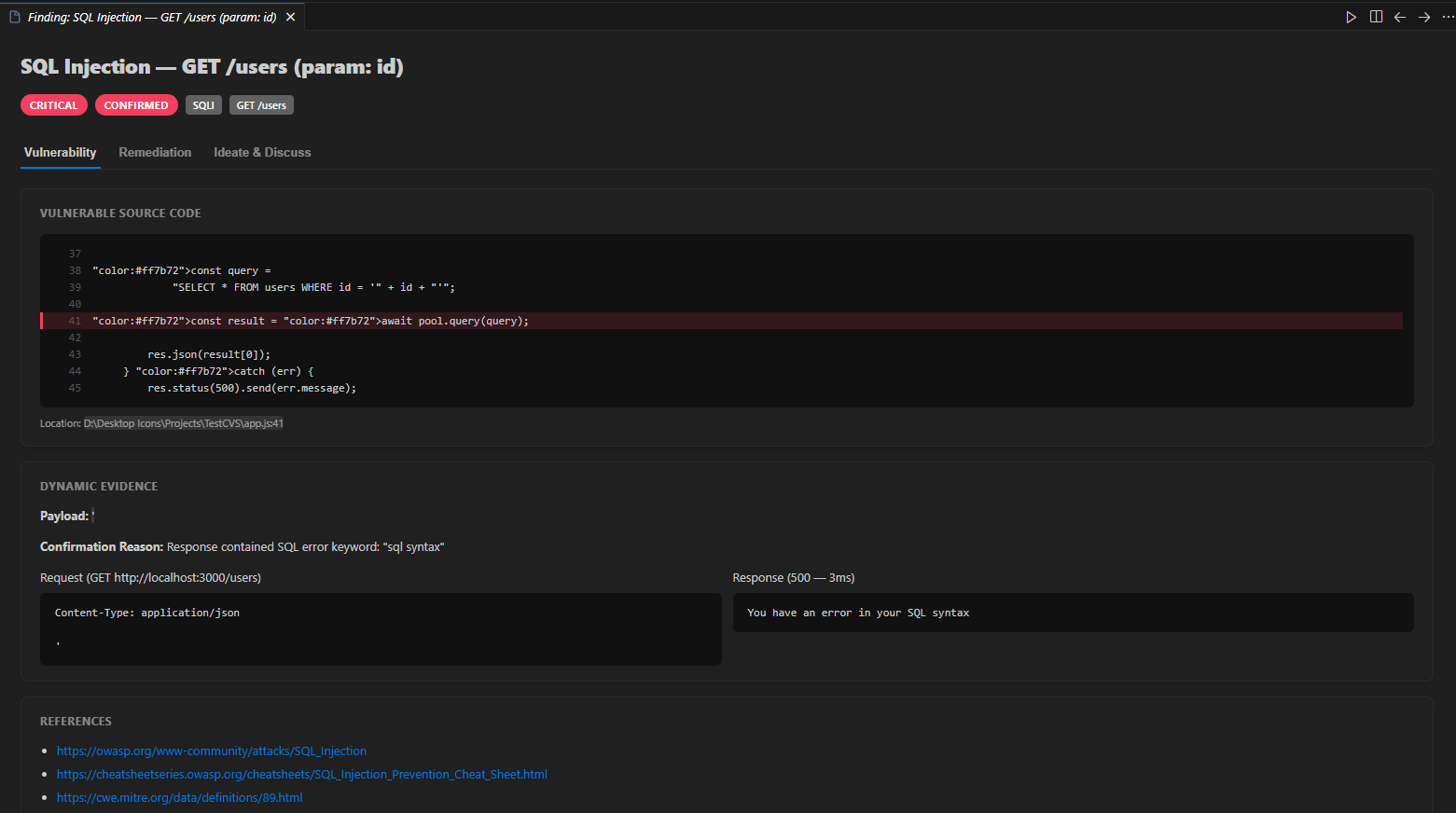
Task: Go back with the left arrow icon
Action: click(1400, 17)
